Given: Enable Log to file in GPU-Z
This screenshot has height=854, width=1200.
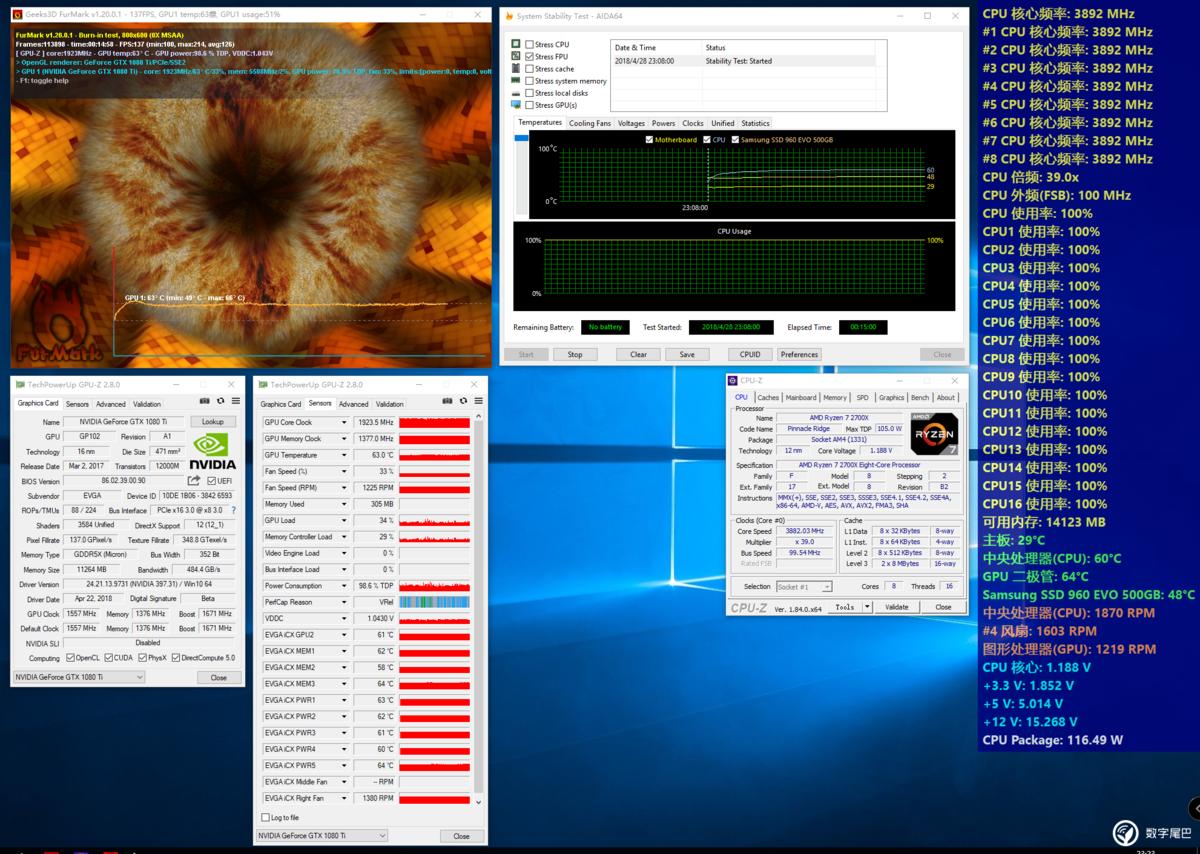Looking at the screenshot, I should coord(265,817).
